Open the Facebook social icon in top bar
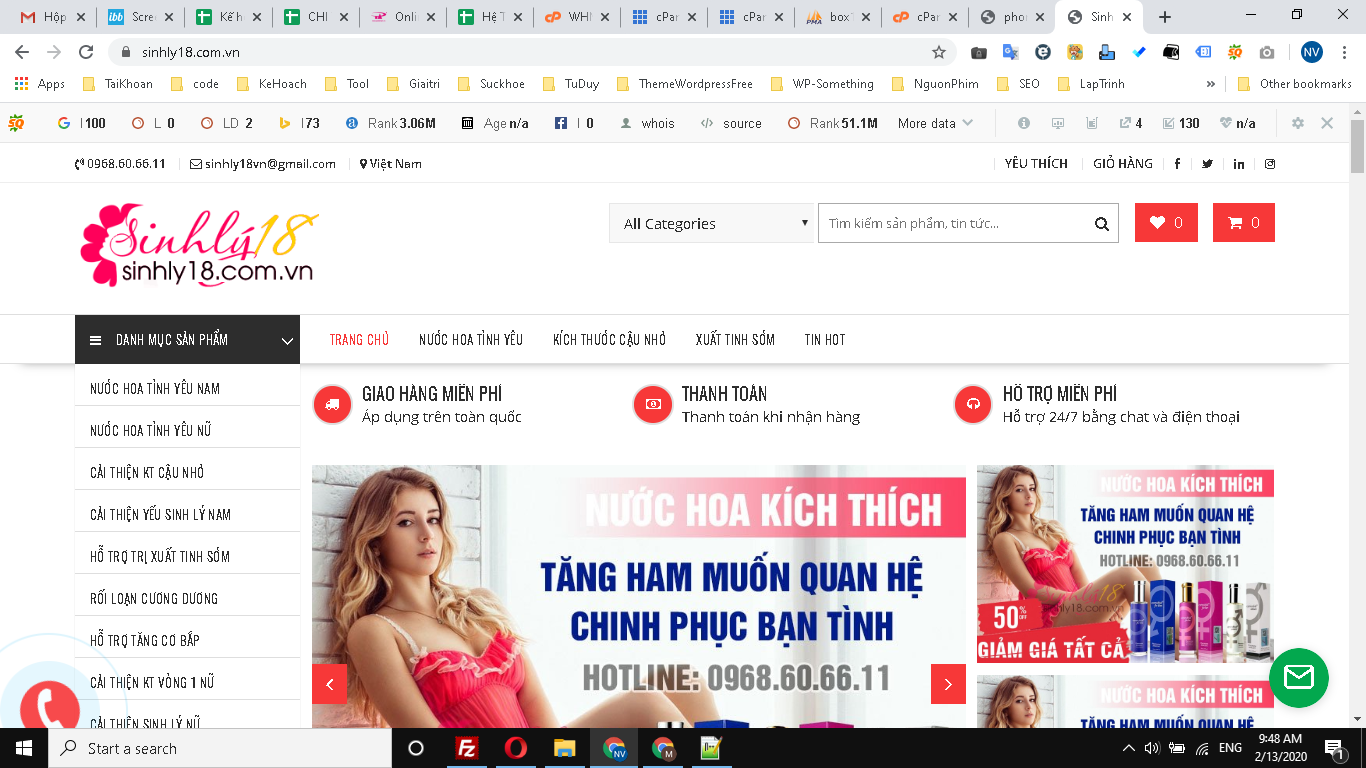Image resolution: width=1366 pixels, height=768 pixels. pos(1177,164)
